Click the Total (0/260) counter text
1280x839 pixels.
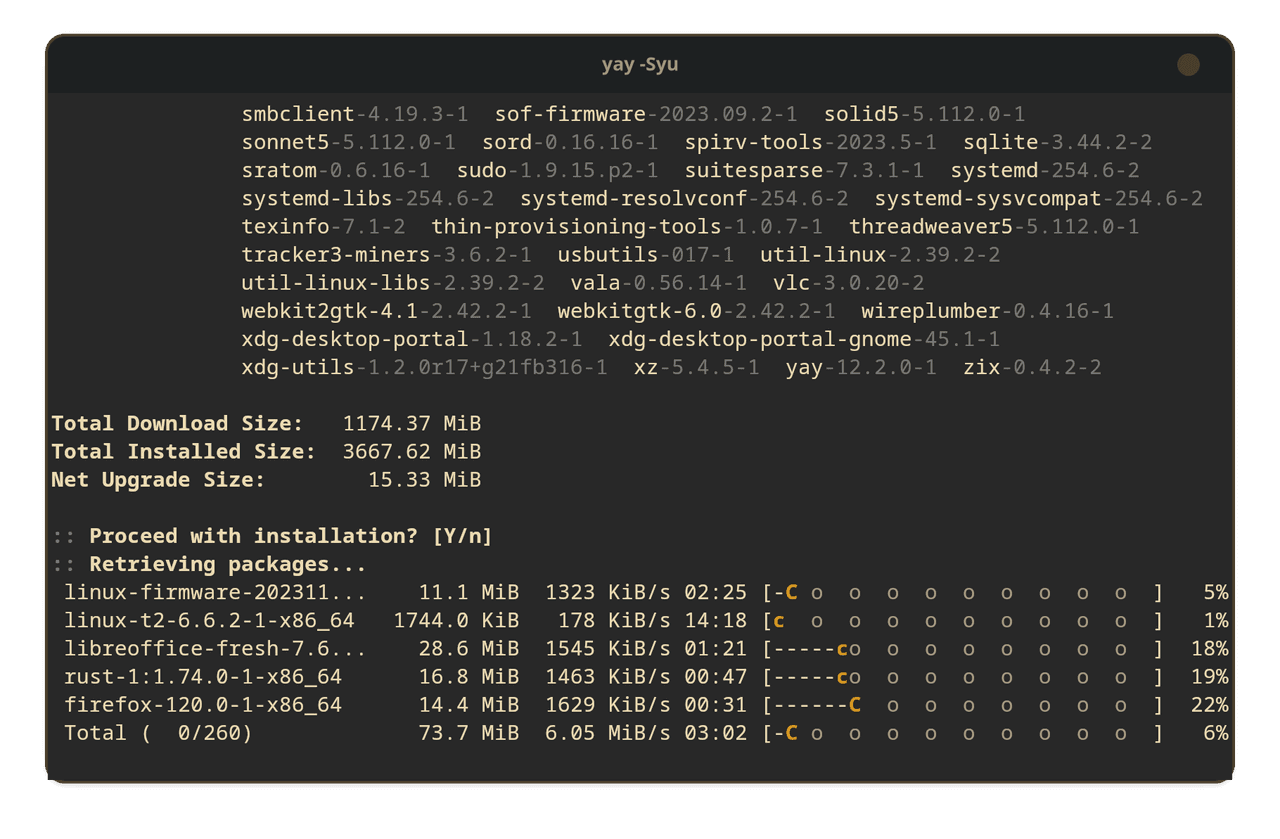pyautogui.click(x=158, y=733)
